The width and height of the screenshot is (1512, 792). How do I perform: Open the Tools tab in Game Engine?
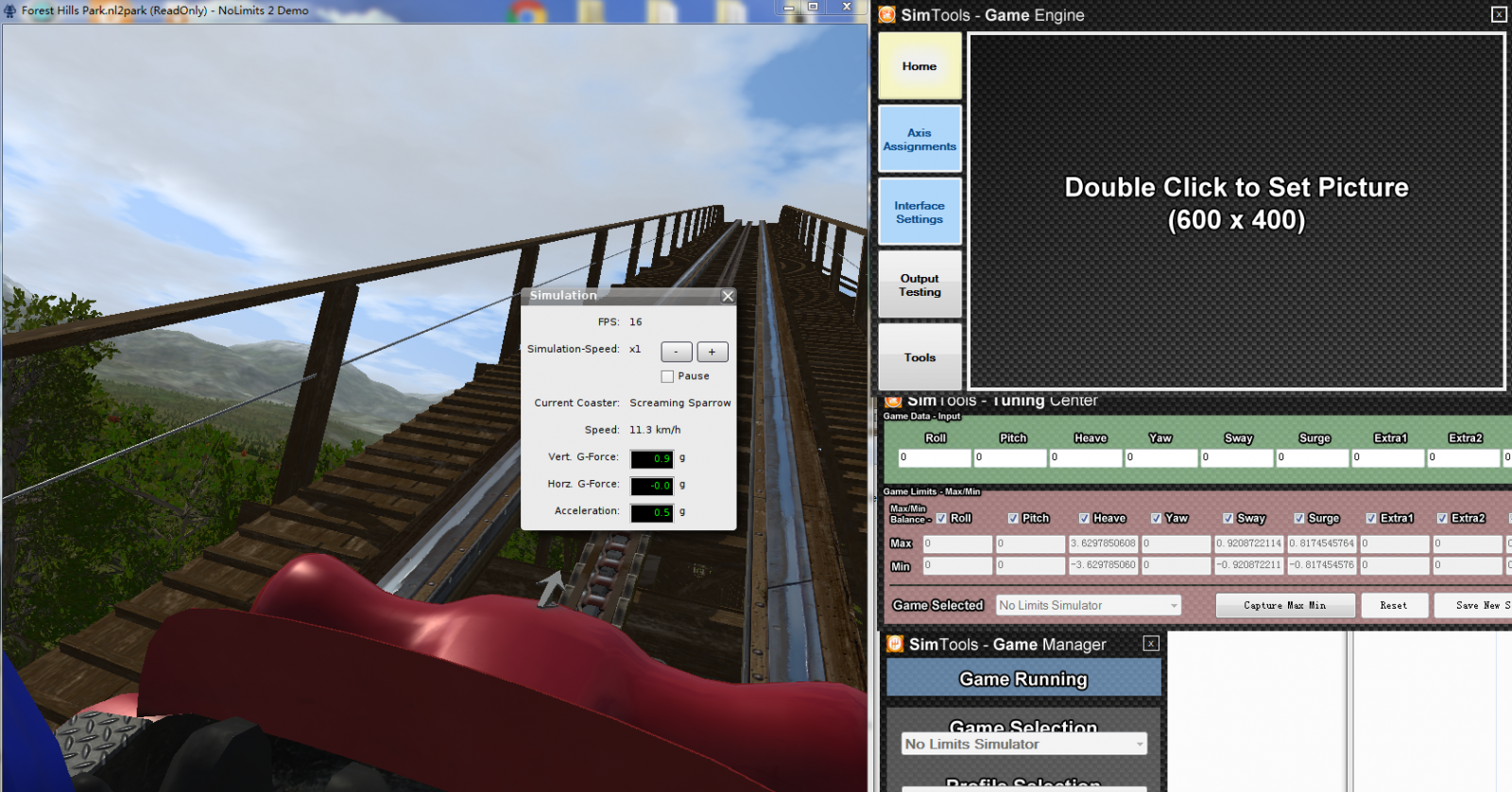pos(919,357)
